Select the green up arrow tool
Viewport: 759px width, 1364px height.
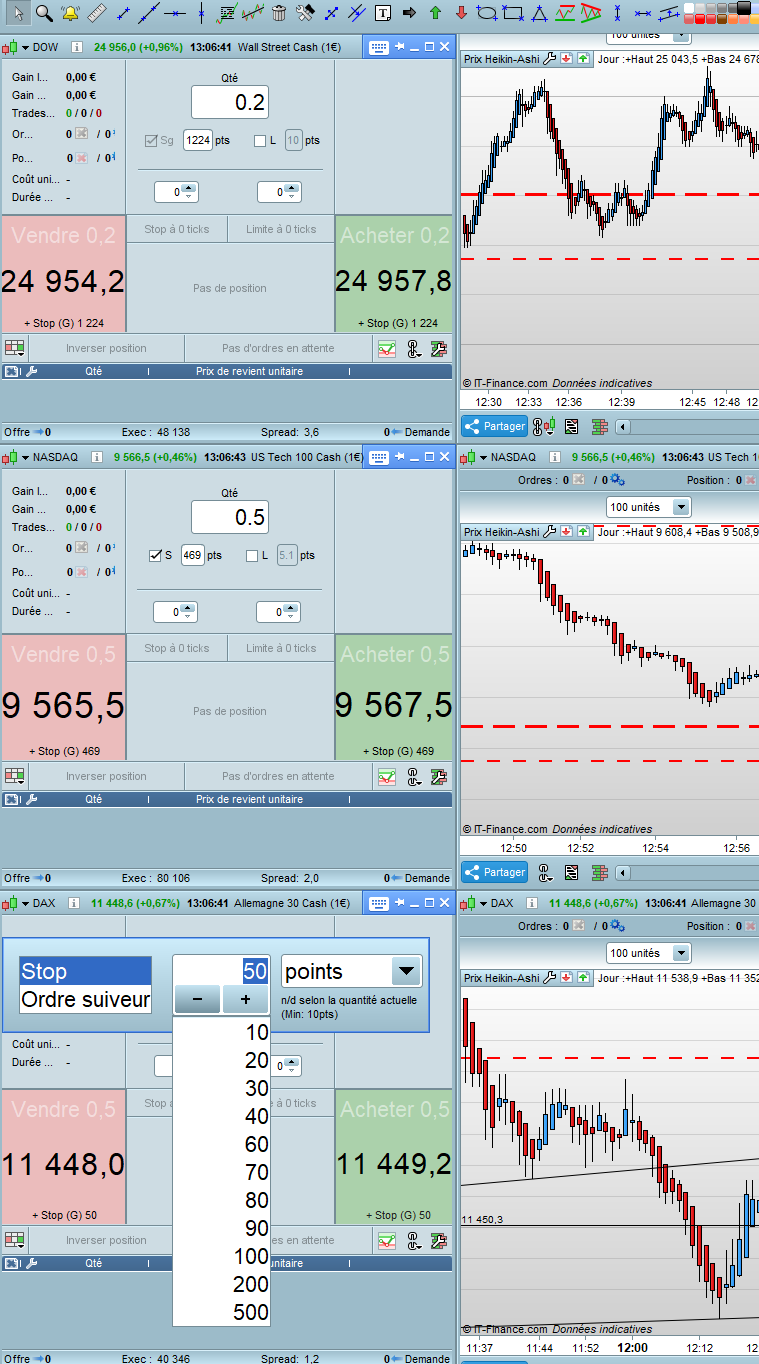(435, 13)
